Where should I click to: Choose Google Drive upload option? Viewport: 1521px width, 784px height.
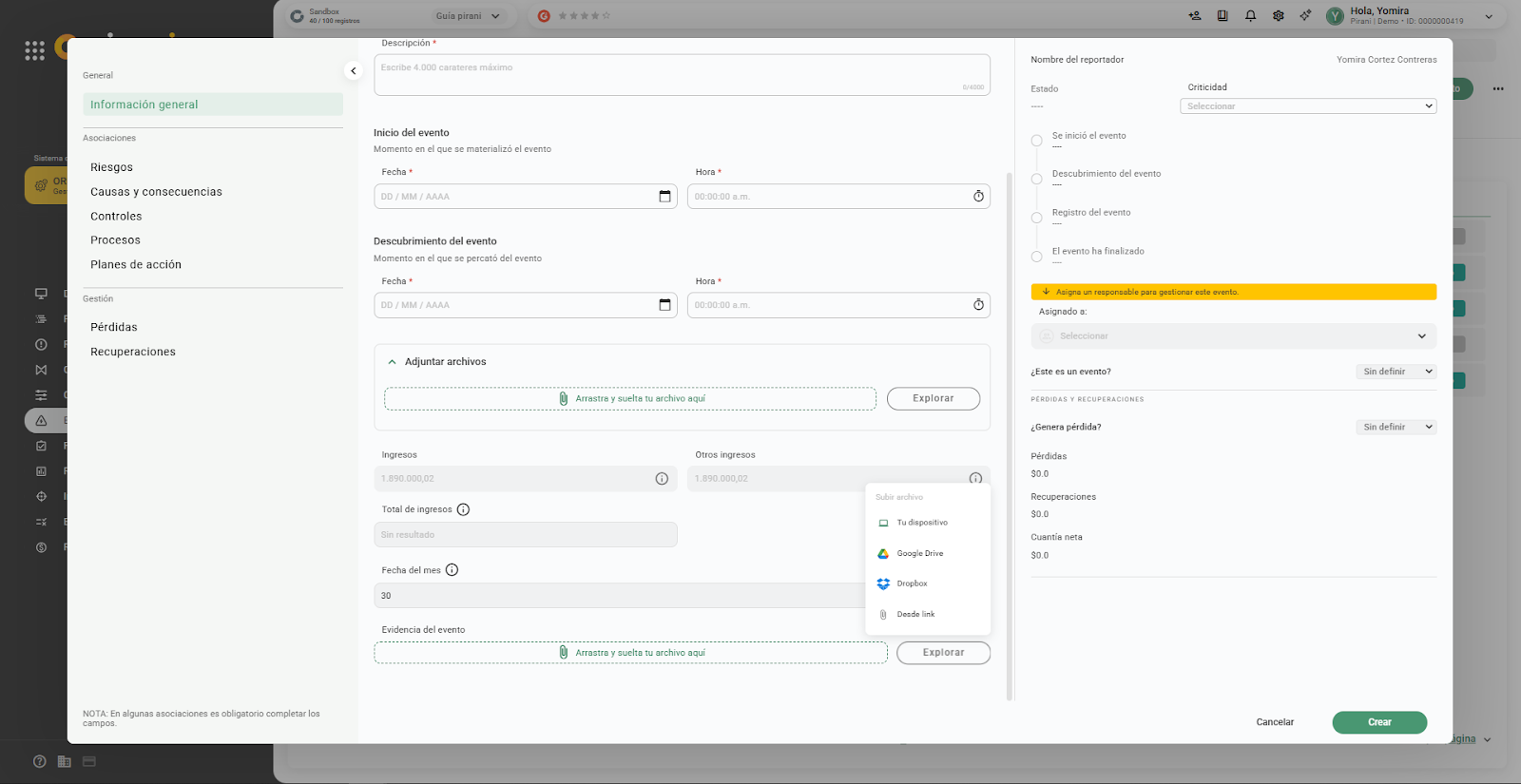(919, 553)
